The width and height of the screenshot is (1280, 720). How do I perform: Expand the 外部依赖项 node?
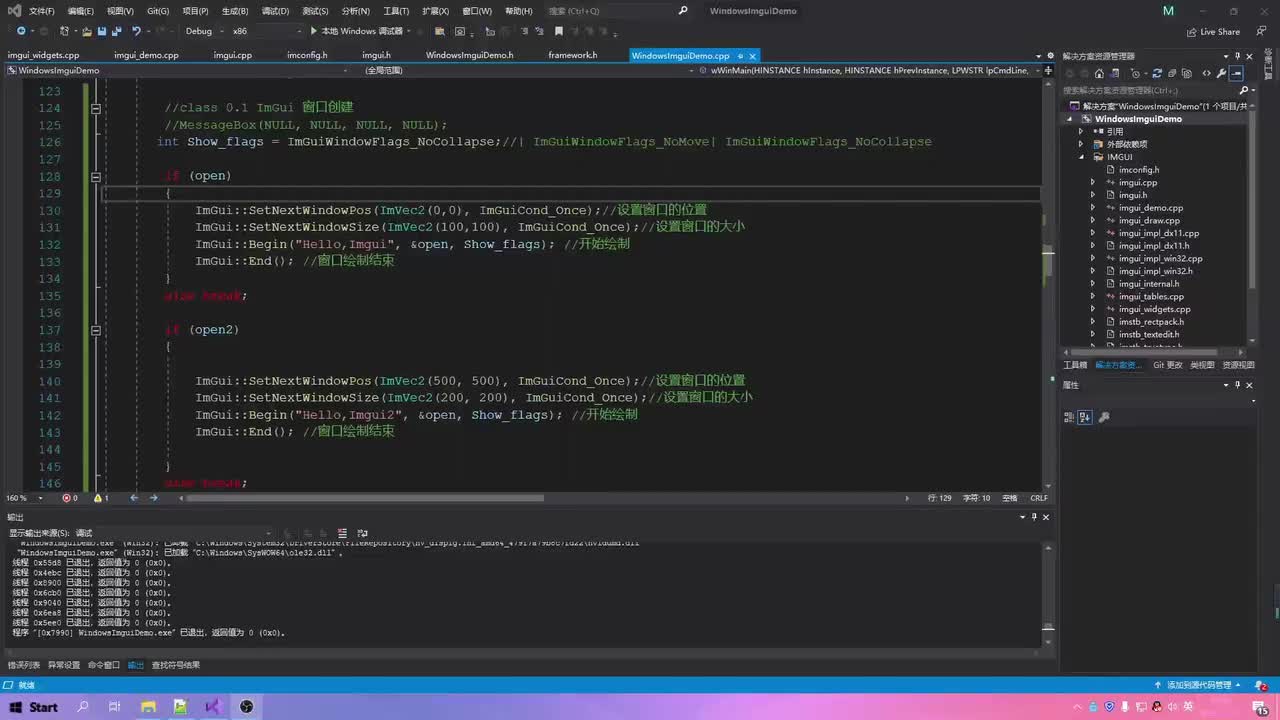[1081, 144]
